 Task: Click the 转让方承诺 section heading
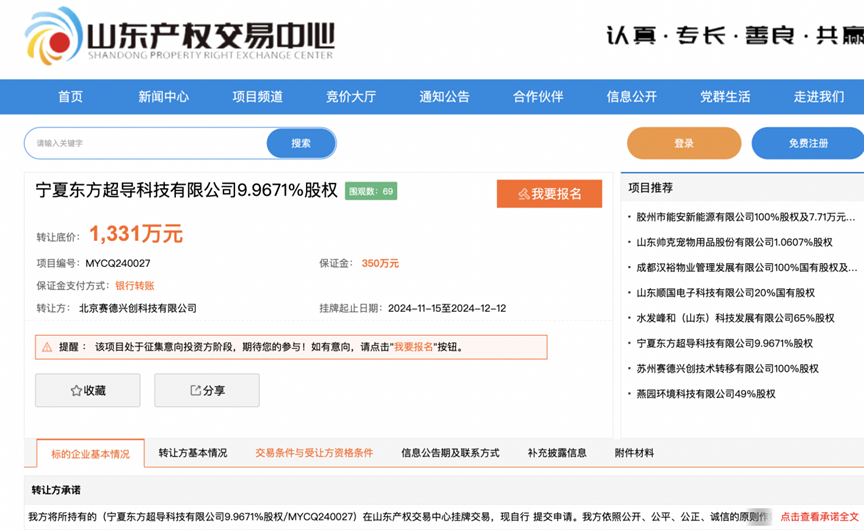click(x=56, y=490)
